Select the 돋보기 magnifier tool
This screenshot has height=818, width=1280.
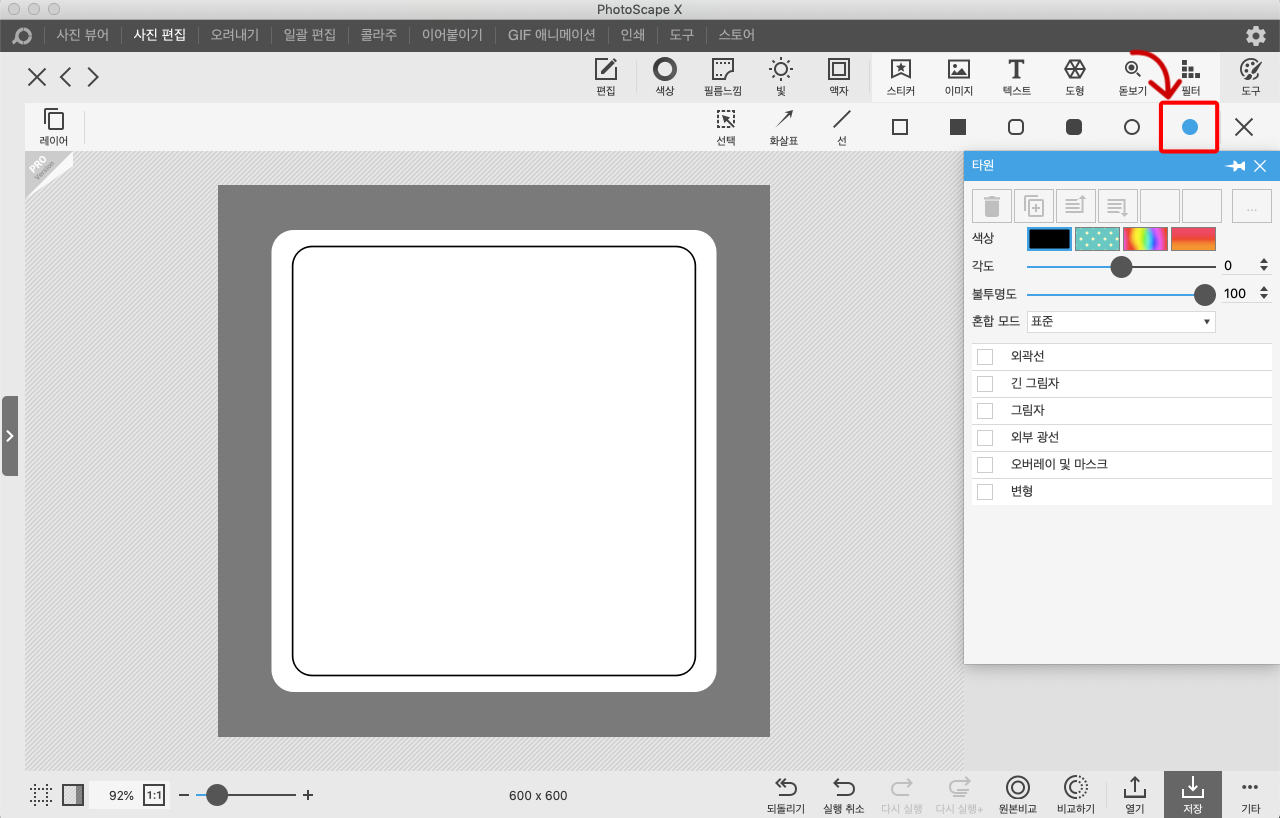coord(1133,77)
